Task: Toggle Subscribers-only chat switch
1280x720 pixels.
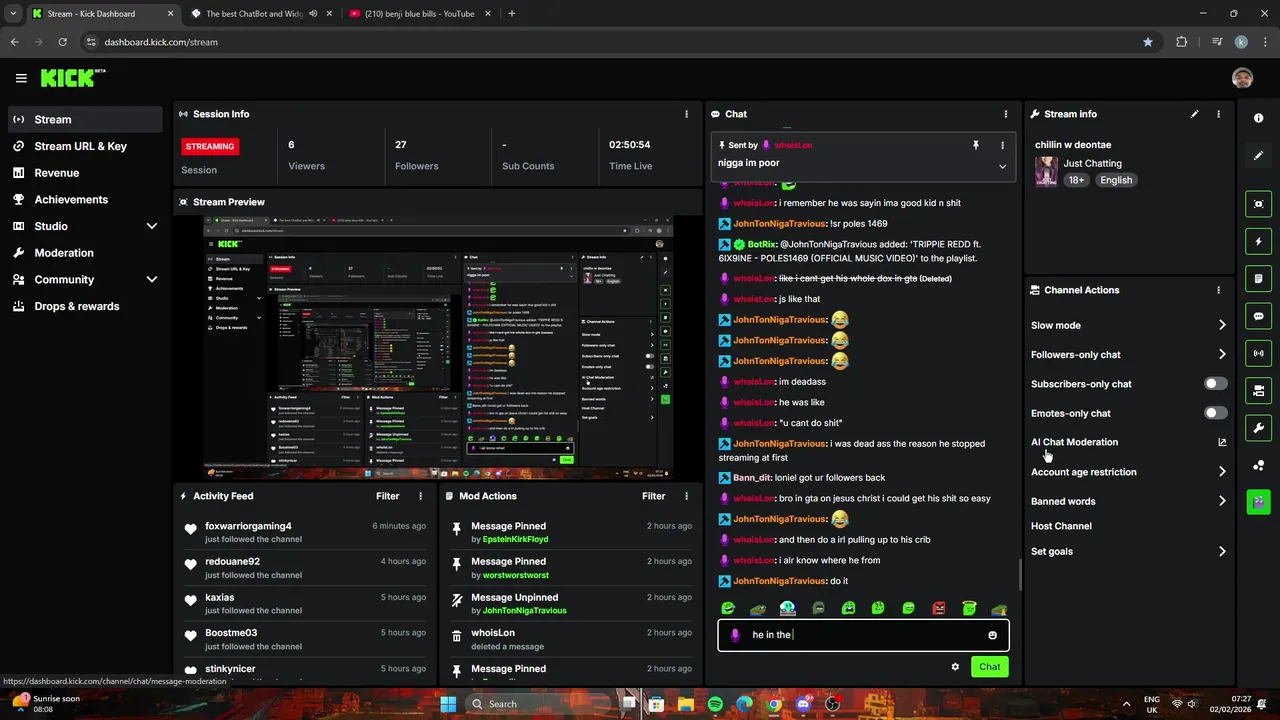Action: [1215, 384]
